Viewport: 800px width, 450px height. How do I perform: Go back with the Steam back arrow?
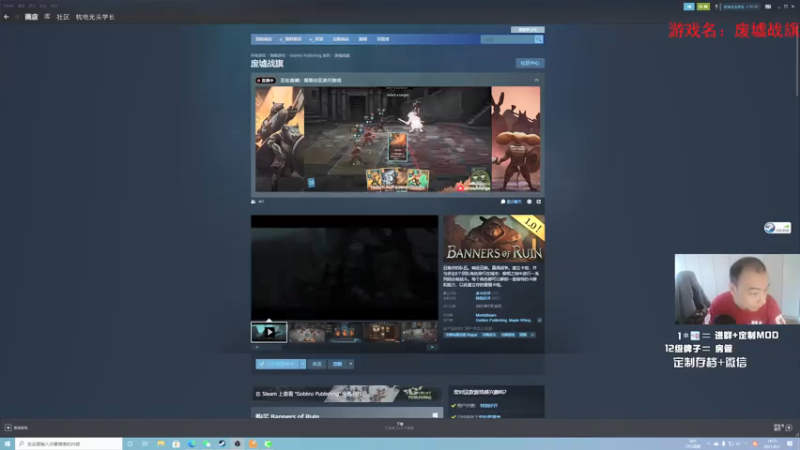pyautogui.click(x=6, y=17)
